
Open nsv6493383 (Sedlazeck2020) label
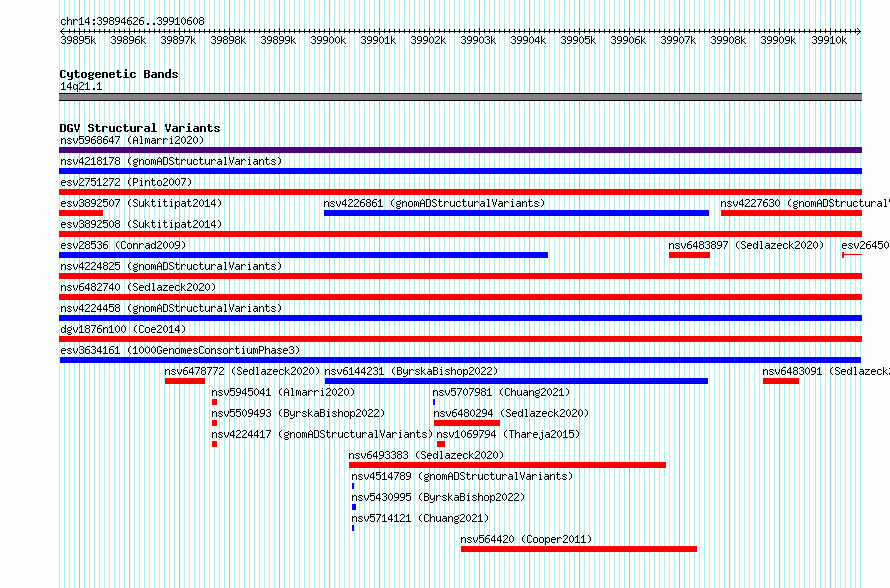[426, 455]
